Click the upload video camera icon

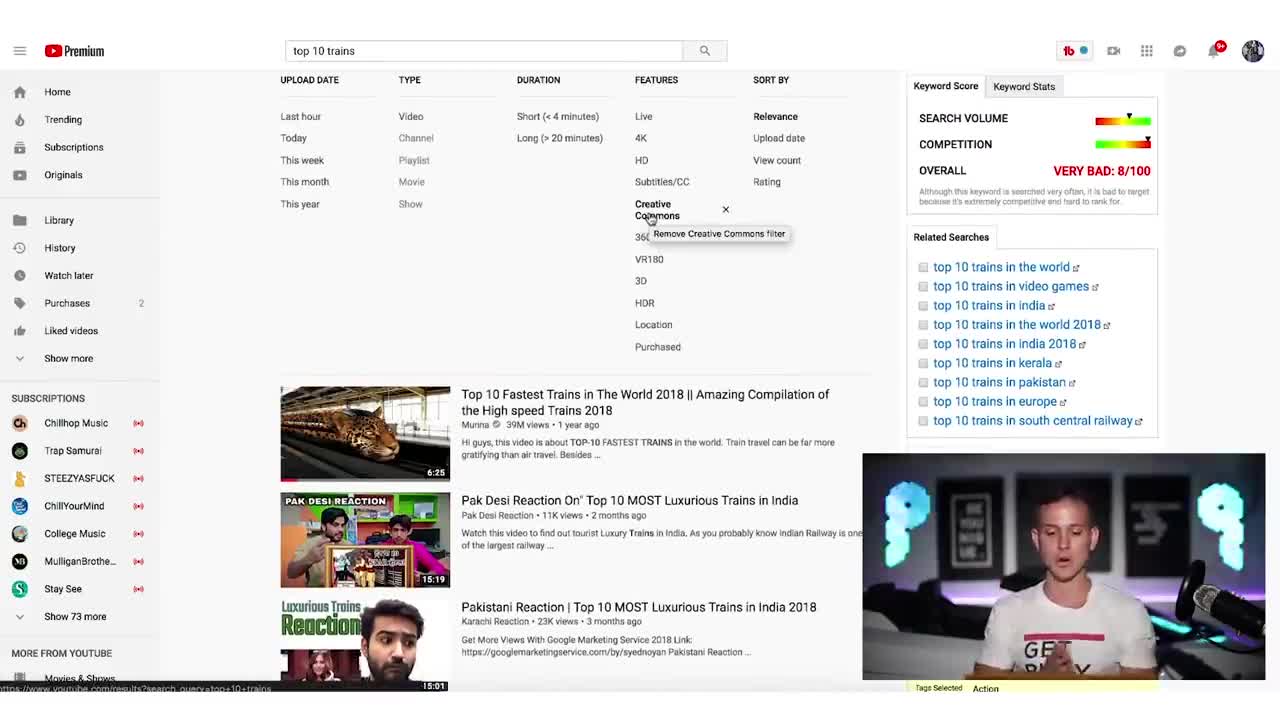click(1113, 51)
